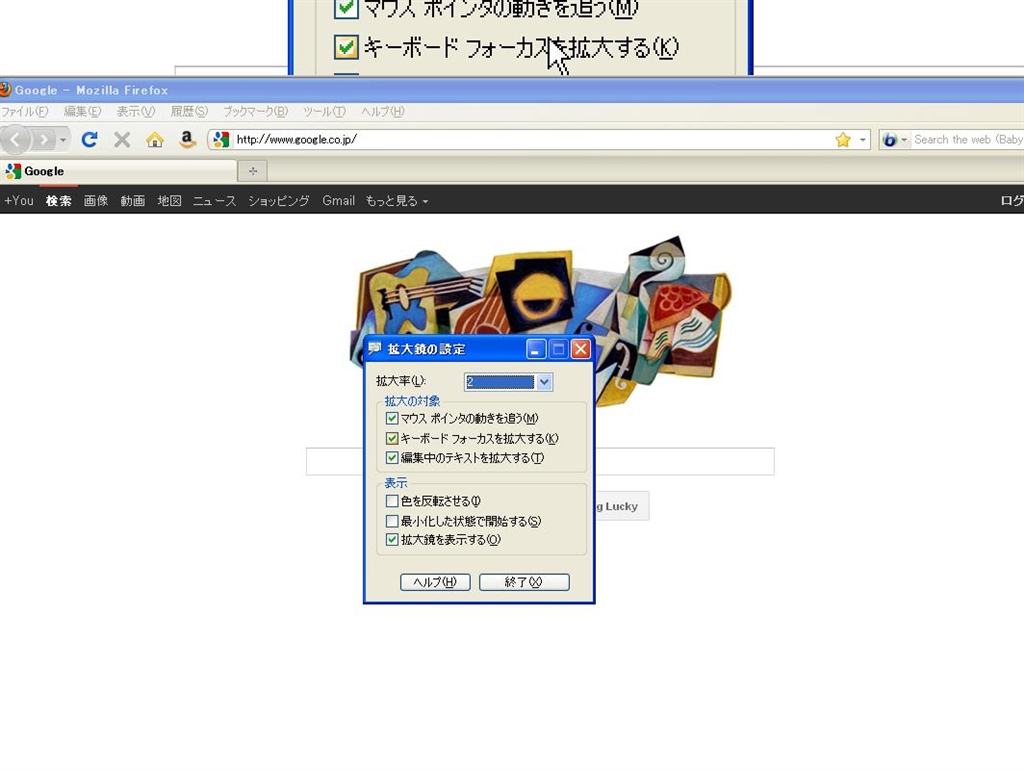Open the 動画 link

point(133,201)
